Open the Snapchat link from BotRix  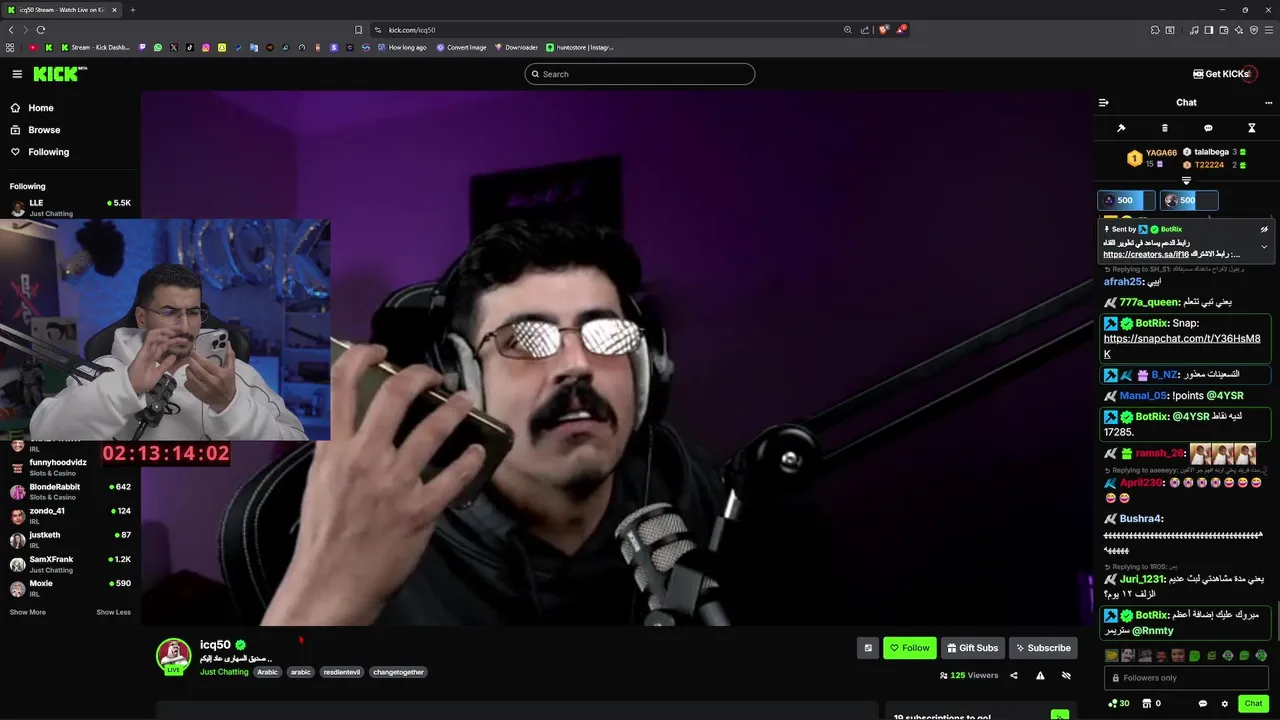(1182, 346)
